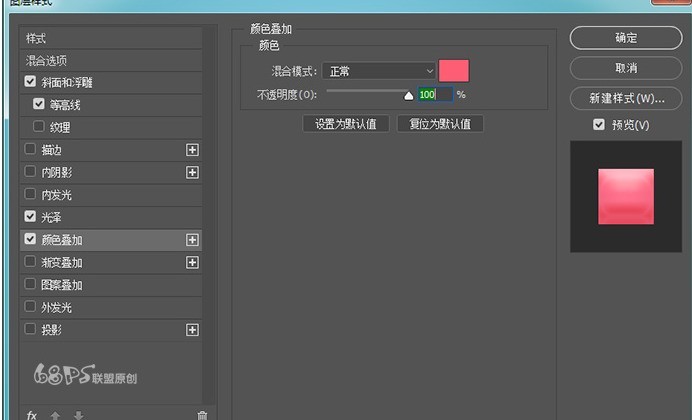The image size is (692, 420).
Task: Add another Gradient Overlay (渐变叠加) with plus icon
Action: click(x=192, y=262)
